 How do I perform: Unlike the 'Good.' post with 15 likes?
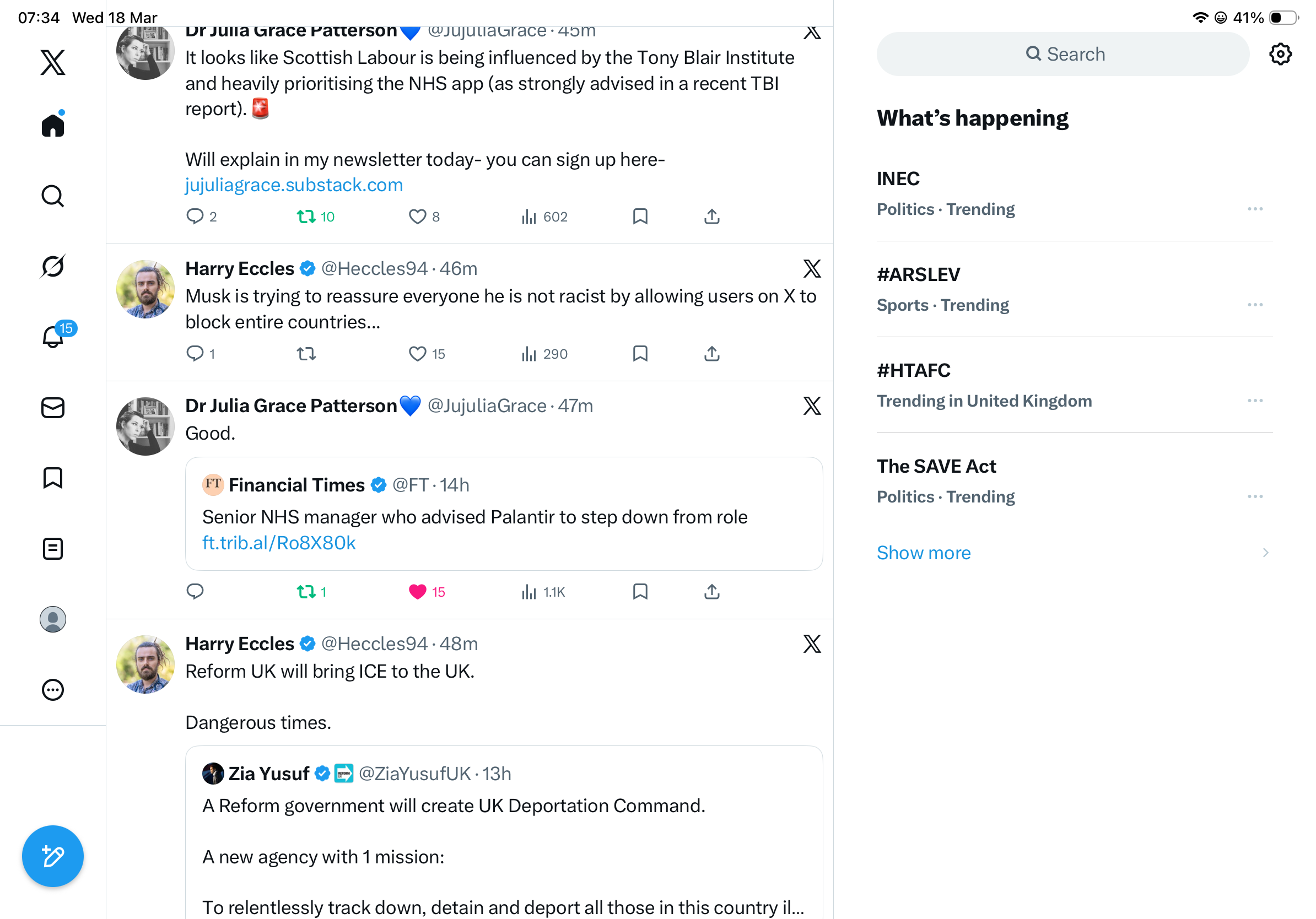point(417,592)
